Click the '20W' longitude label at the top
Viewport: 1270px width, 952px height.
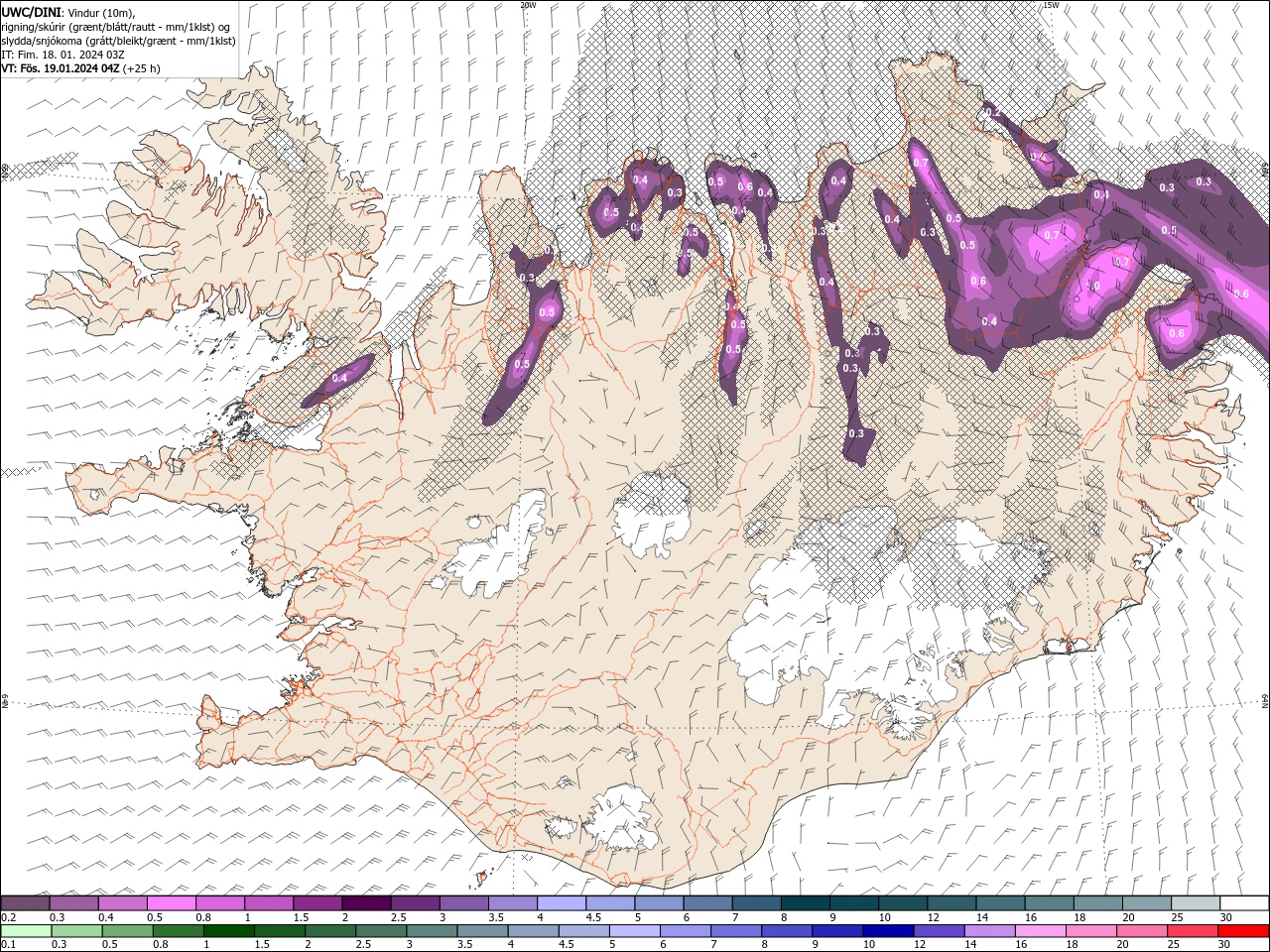tap(528, 5)
